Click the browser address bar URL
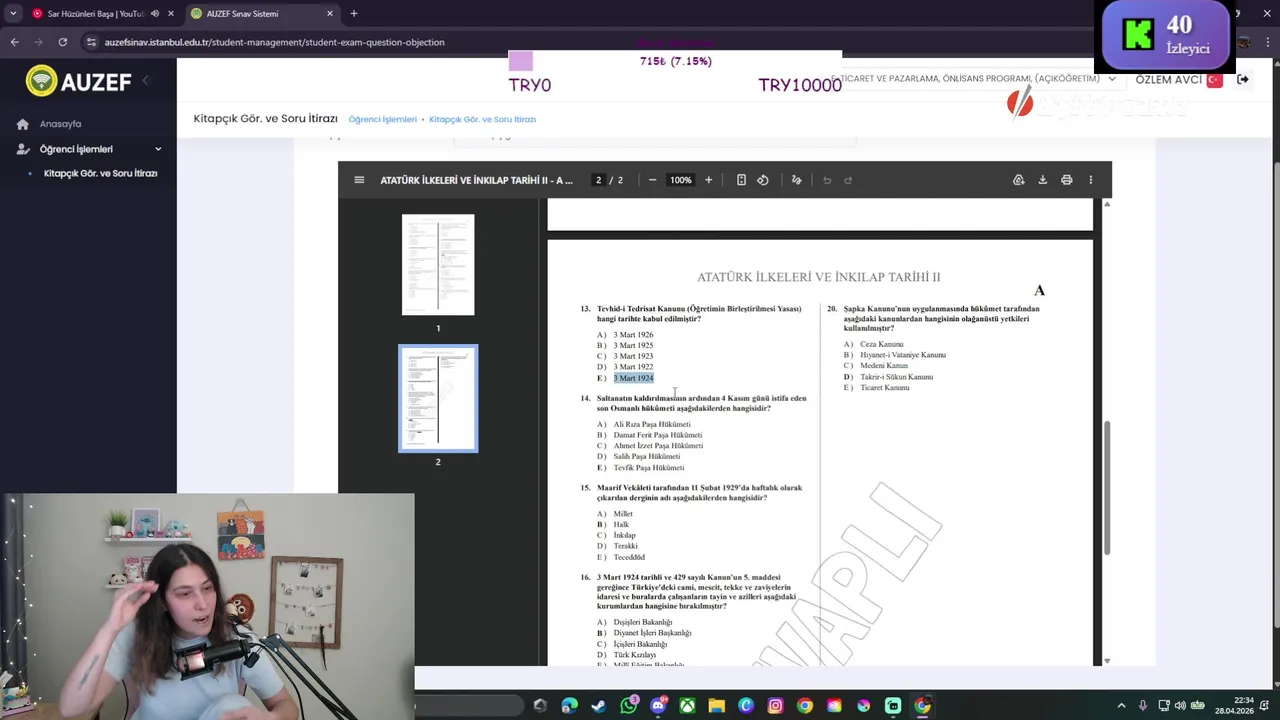1280x720 pixels. coord(274,42)
